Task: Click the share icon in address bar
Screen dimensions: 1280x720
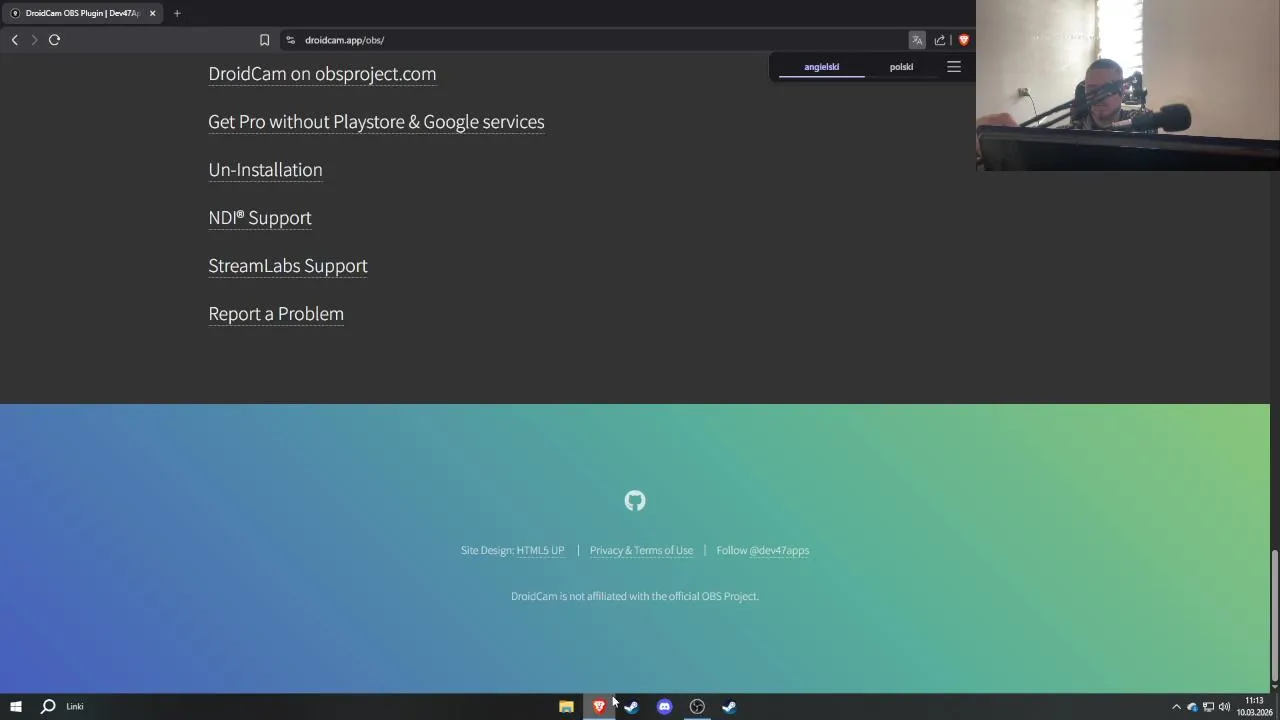Action: (940, 40)
